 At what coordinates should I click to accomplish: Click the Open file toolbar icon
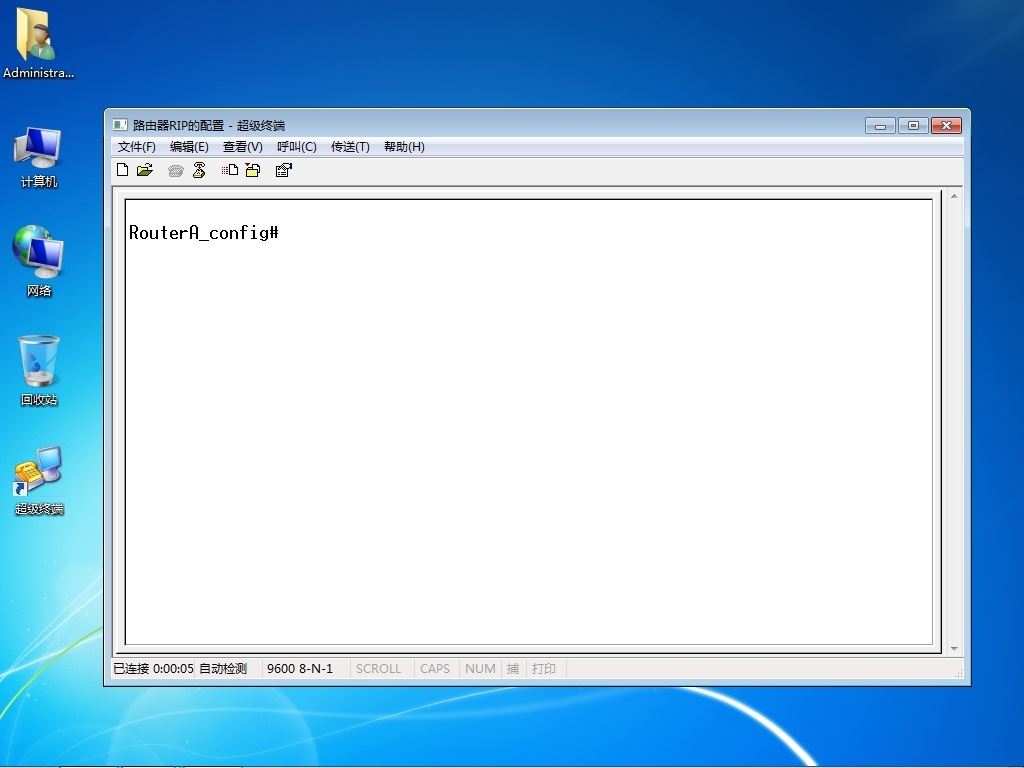(145, 170)
